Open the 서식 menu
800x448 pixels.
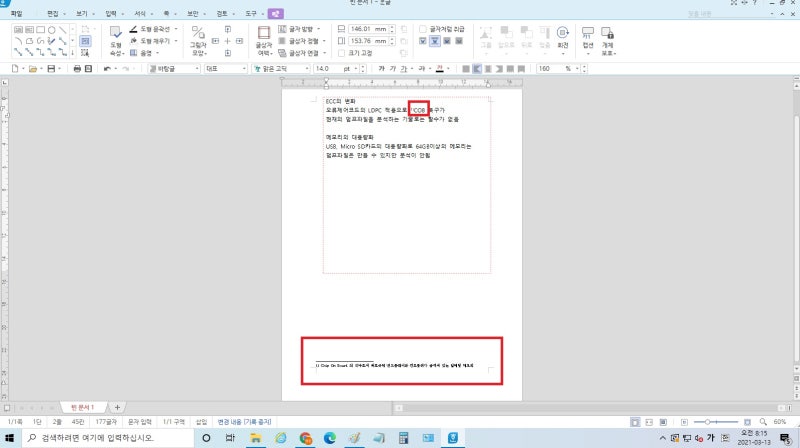coord(140,14)
